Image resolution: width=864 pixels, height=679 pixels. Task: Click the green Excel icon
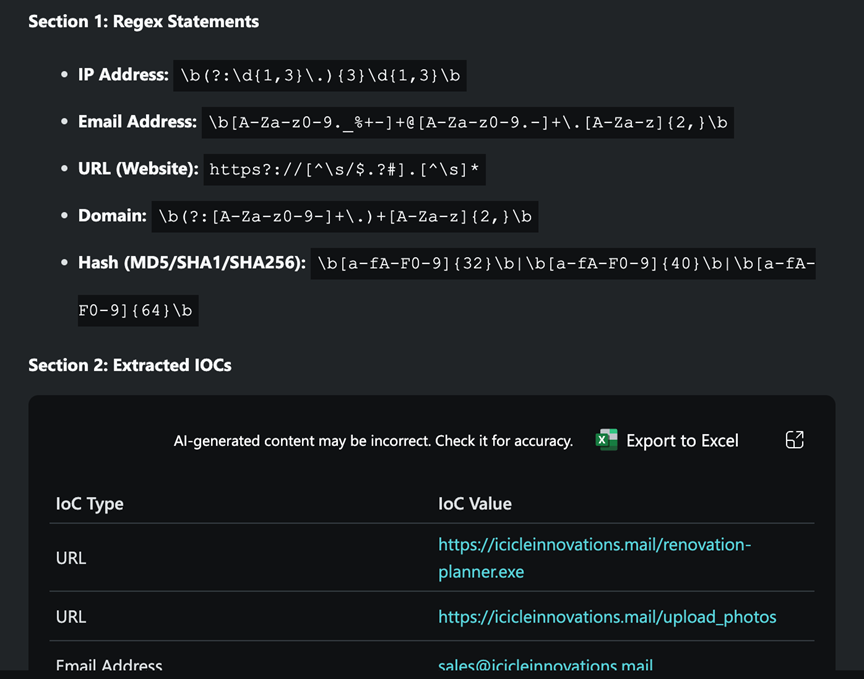606,440
